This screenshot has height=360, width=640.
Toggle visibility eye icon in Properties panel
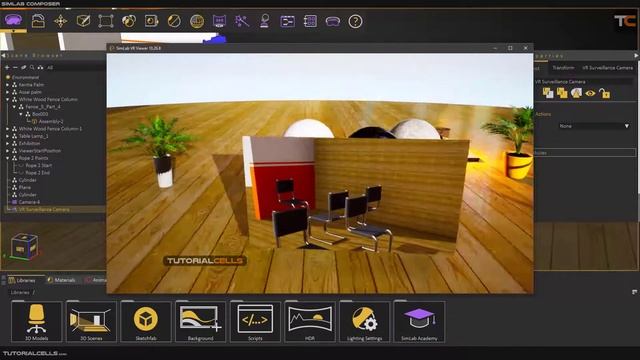click(590, 93)
